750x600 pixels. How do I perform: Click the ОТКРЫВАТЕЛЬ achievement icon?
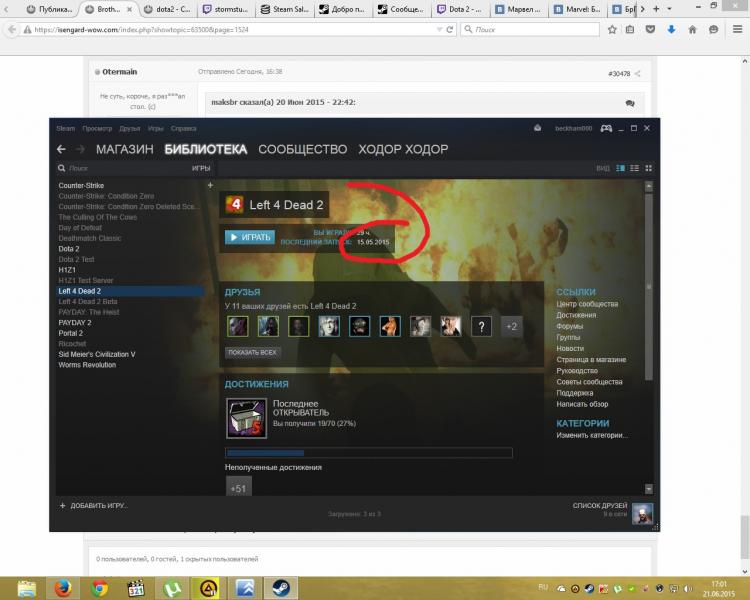pos(246,418)
